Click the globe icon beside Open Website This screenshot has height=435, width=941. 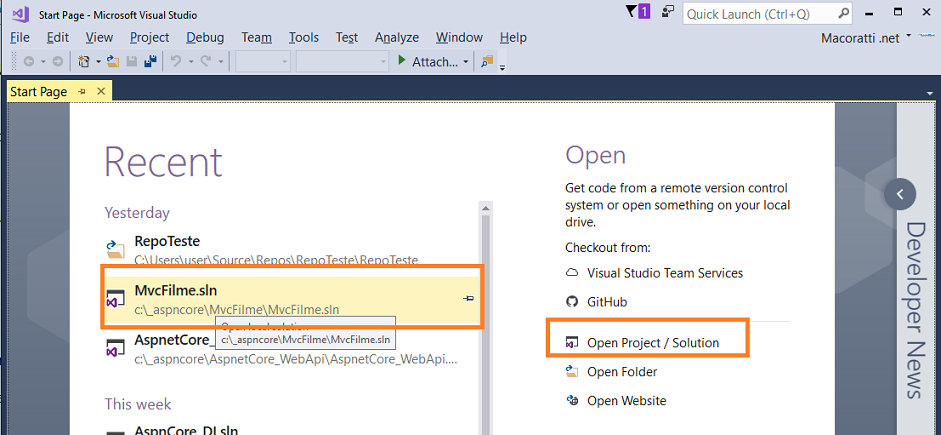pyautogui.click(x=572, y=400)
